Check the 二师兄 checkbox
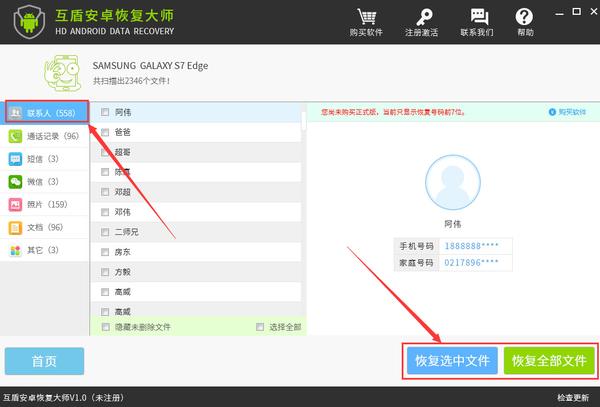The width and height of the screenshot is (600, 407). (105, 232)
